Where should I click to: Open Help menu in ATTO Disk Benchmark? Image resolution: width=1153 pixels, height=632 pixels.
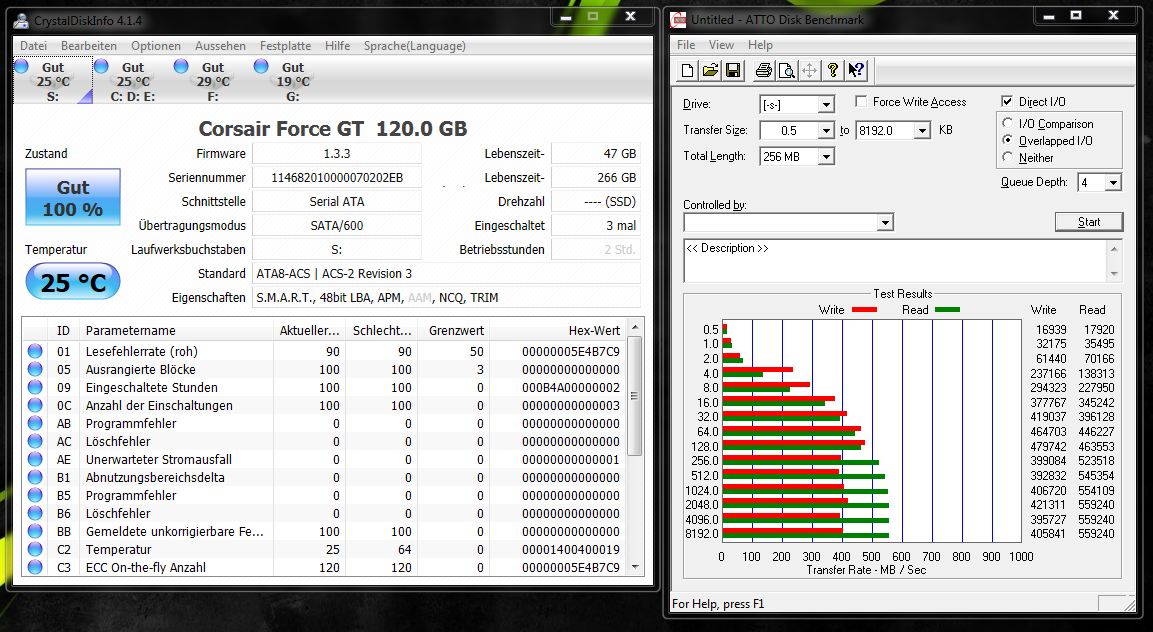click(x=760, y=45)
